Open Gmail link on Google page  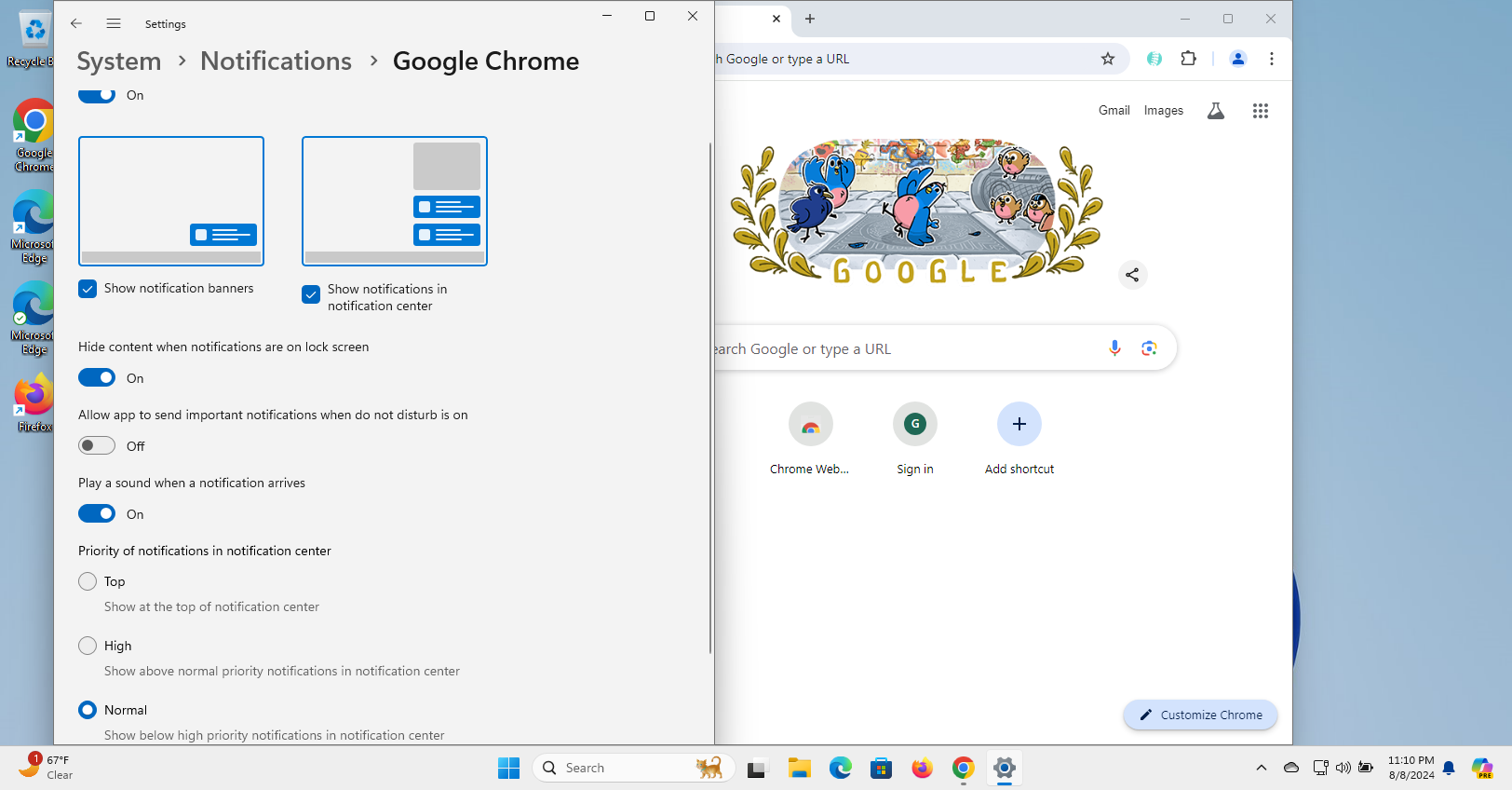pos(1114,110)
